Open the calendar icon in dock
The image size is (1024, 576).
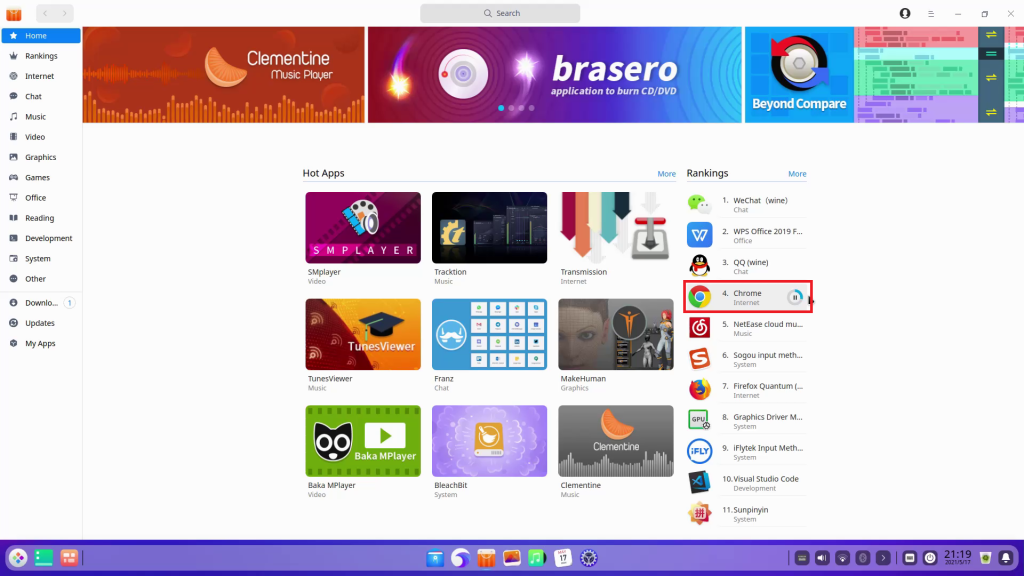pyautogui.click(x=563, y=558)
